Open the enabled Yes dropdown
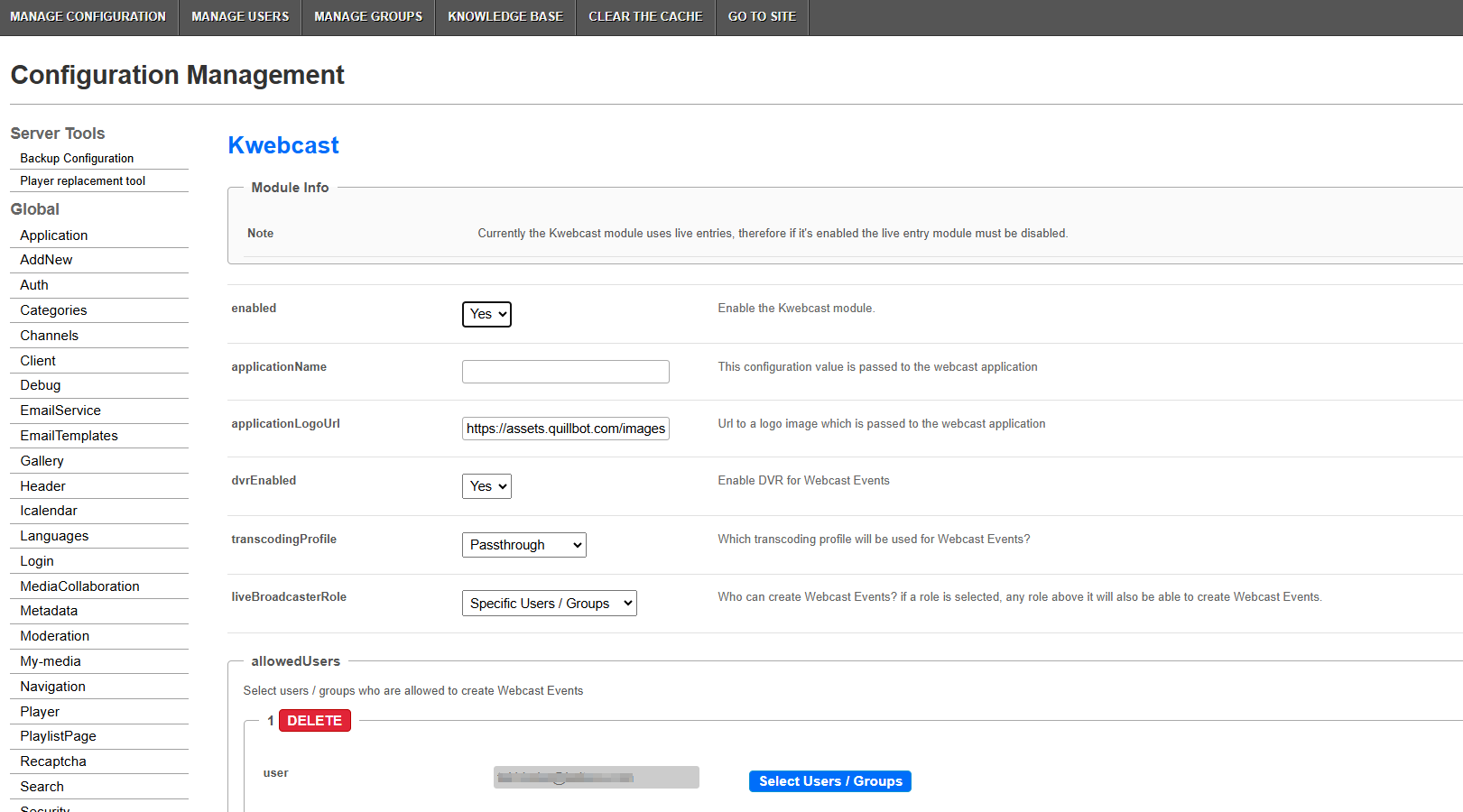This screenshot has height=812, width=1463. [x=486, y=314]
